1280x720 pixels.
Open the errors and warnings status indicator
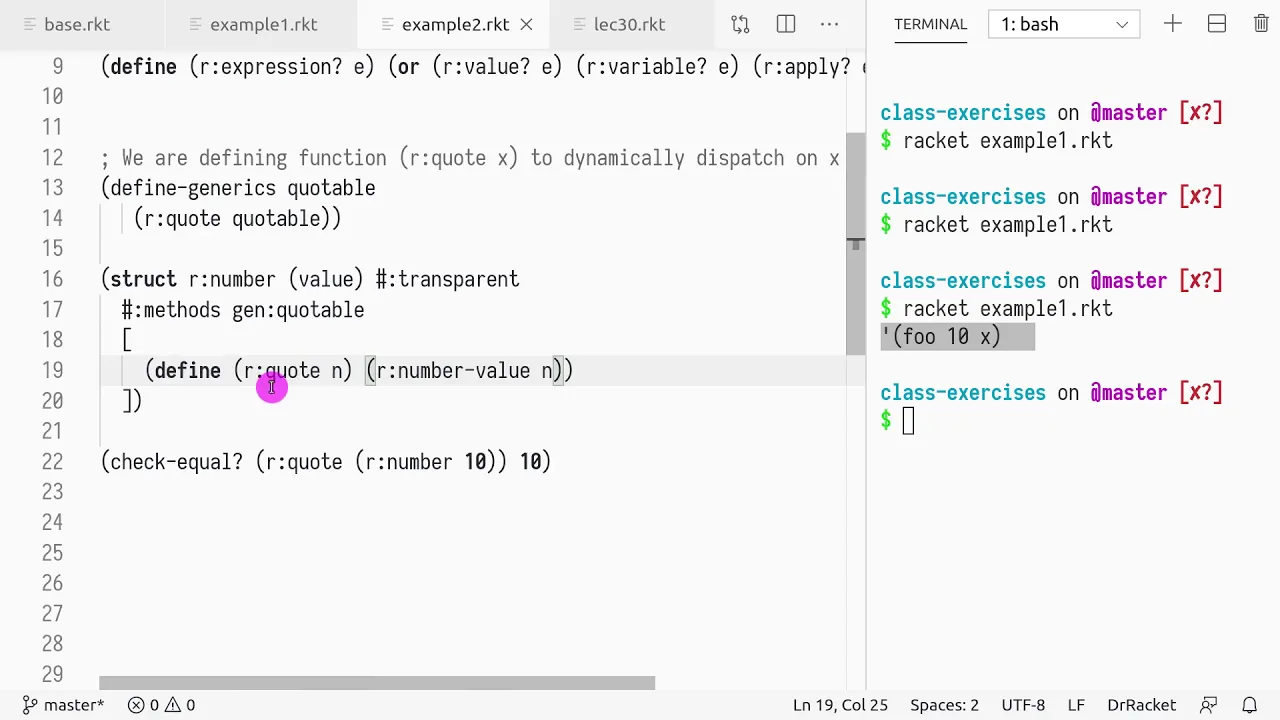tap(161, 705)
